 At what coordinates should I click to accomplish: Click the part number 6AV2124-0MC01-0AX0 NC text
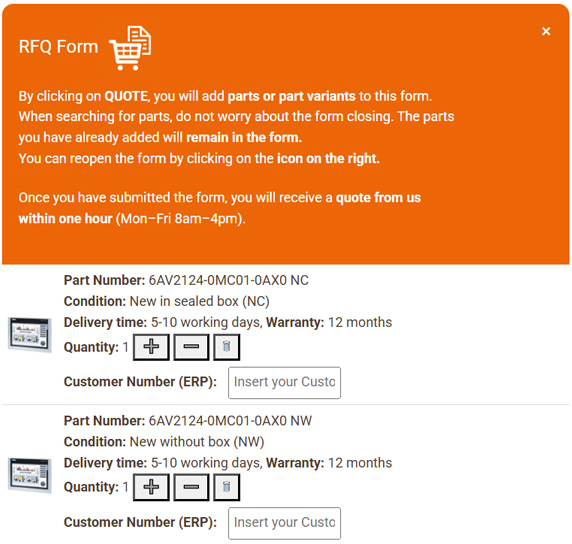[228, 280]
